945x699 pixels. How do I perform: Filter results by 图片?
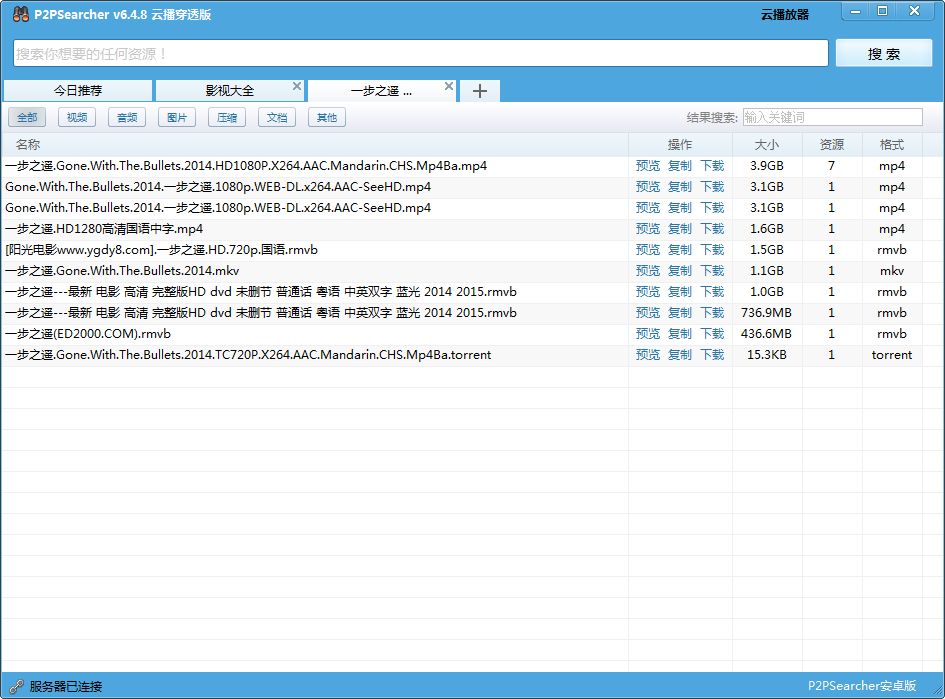tap(177, 117)
